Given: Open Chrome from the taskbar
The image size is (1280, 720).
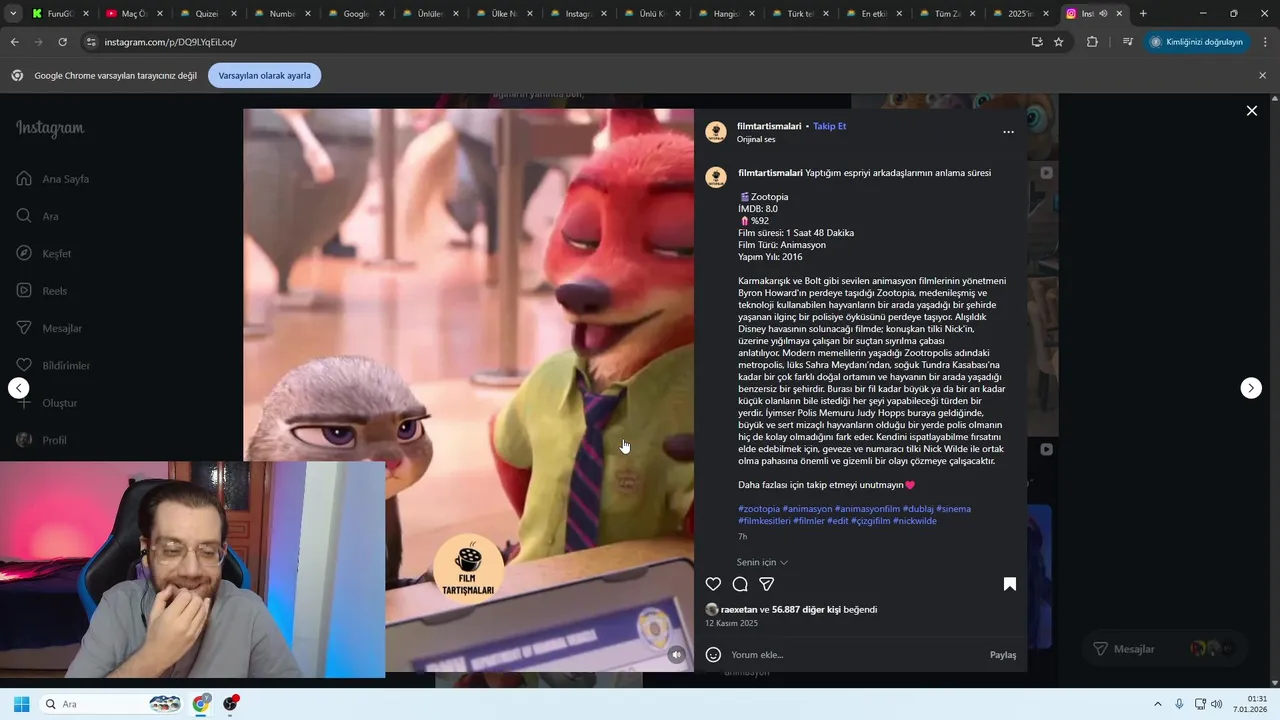Looking at the screenshot, I should [201, 704].
